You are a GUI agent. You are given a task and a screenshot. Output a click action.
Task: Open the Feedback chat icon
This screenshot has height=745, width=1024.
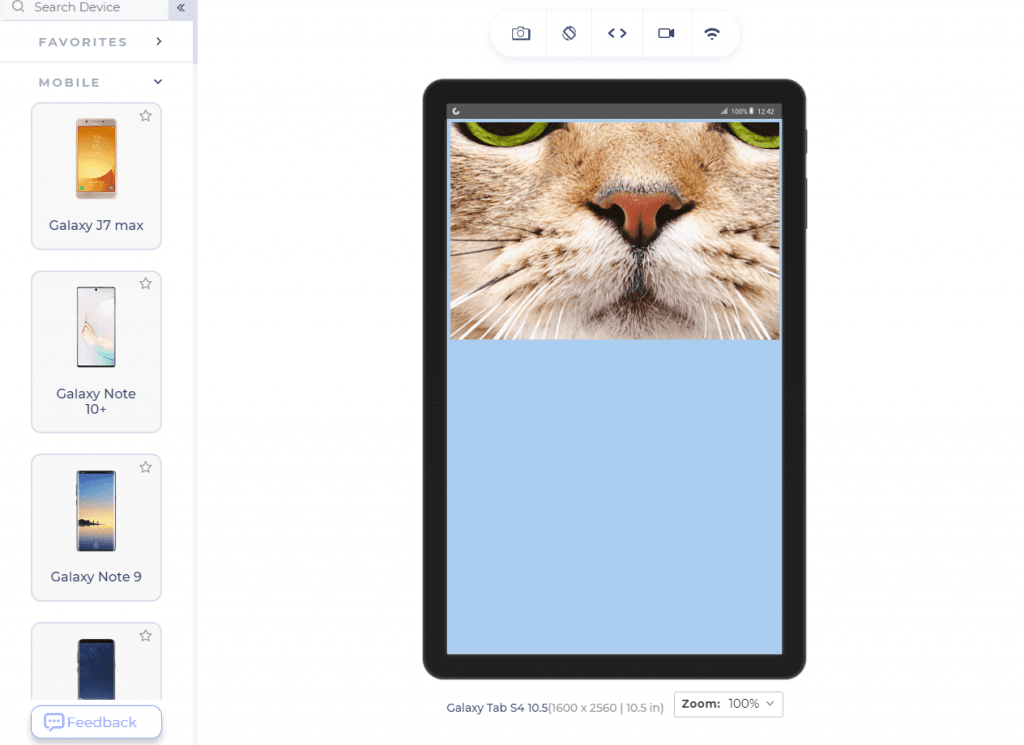[x=55, y=722]
